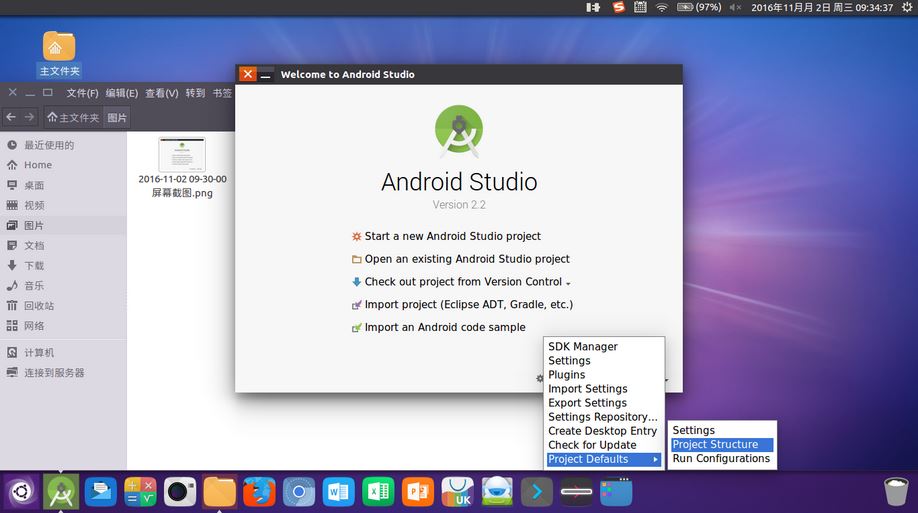This screenshot has width=918, height=513.
Task: Select Music (音乐) in sidebar
Action: point(63,286)
